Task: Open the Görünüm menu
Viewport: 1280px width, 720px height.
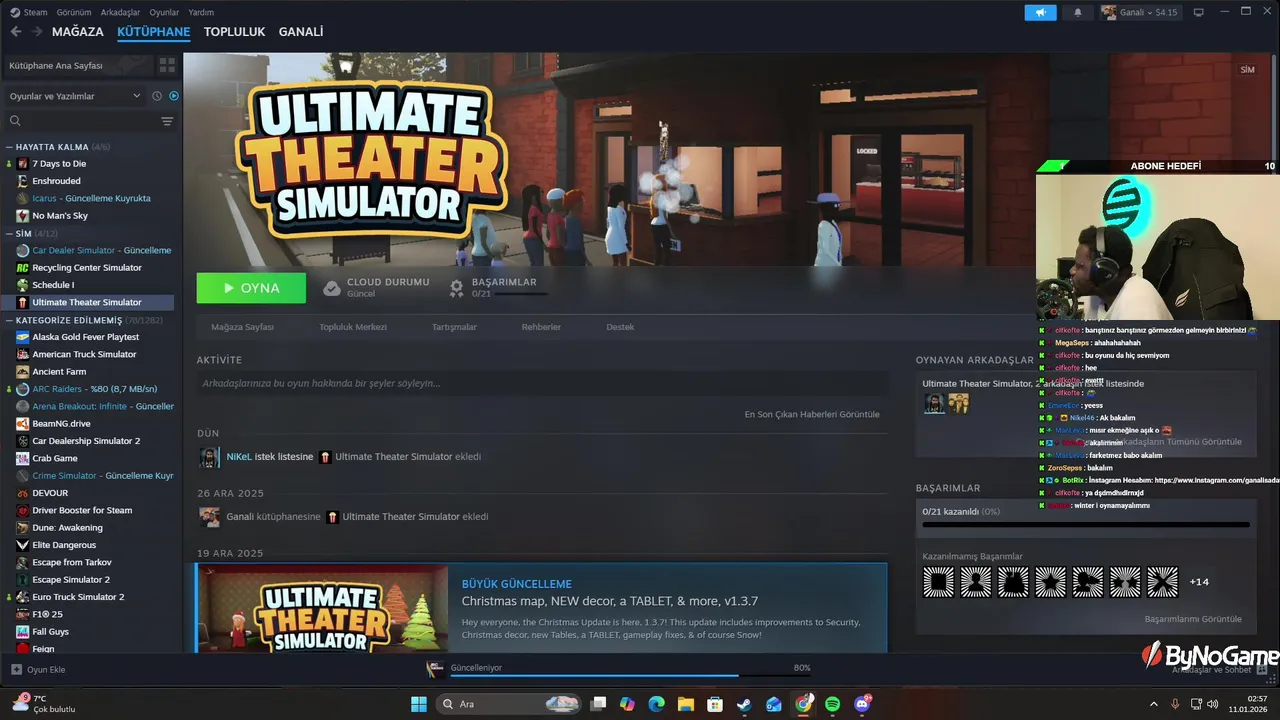Action: [74, 12]
